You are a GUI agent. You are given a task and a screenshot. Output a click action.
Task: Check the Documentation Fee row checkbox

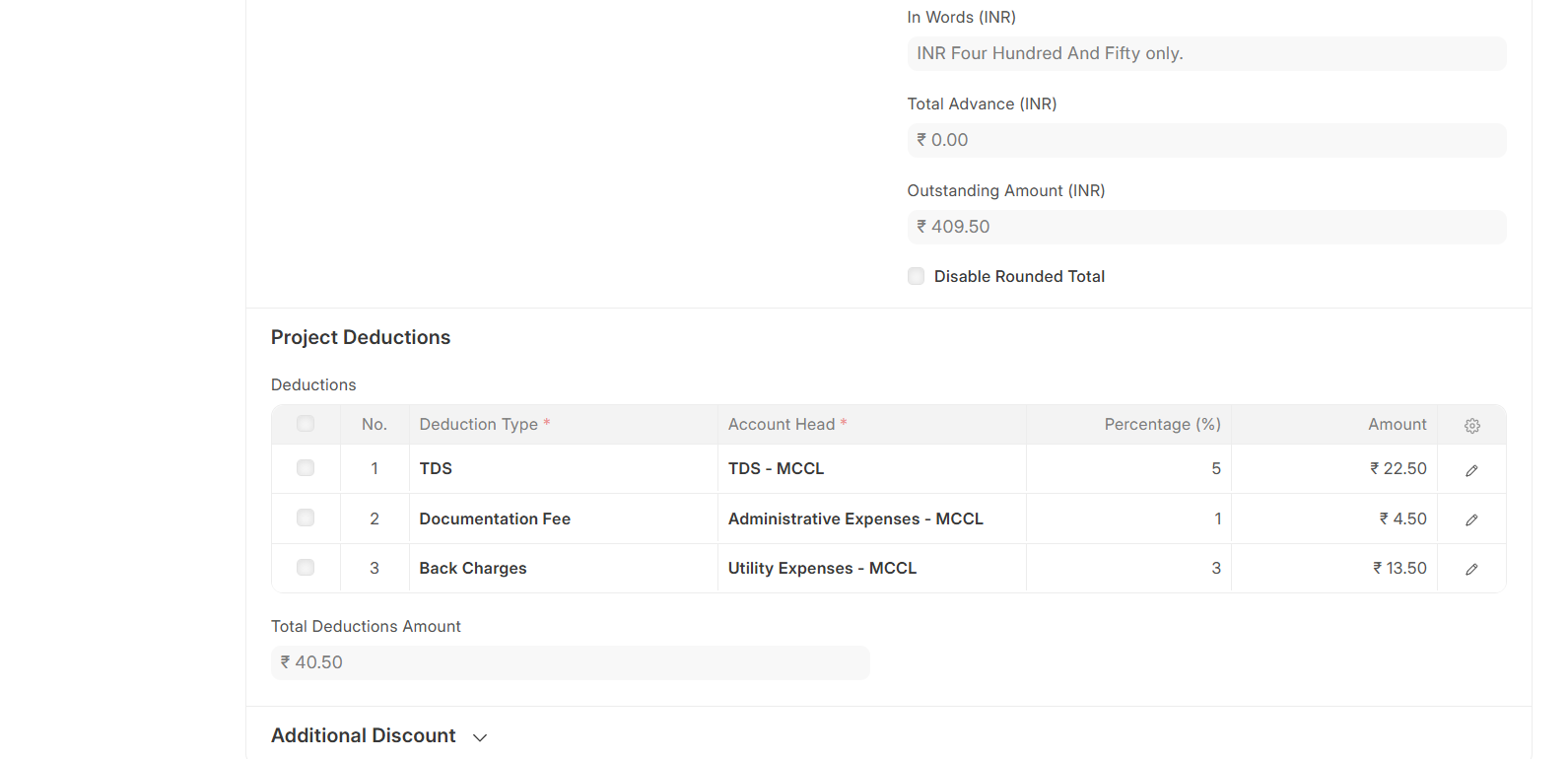306,517
